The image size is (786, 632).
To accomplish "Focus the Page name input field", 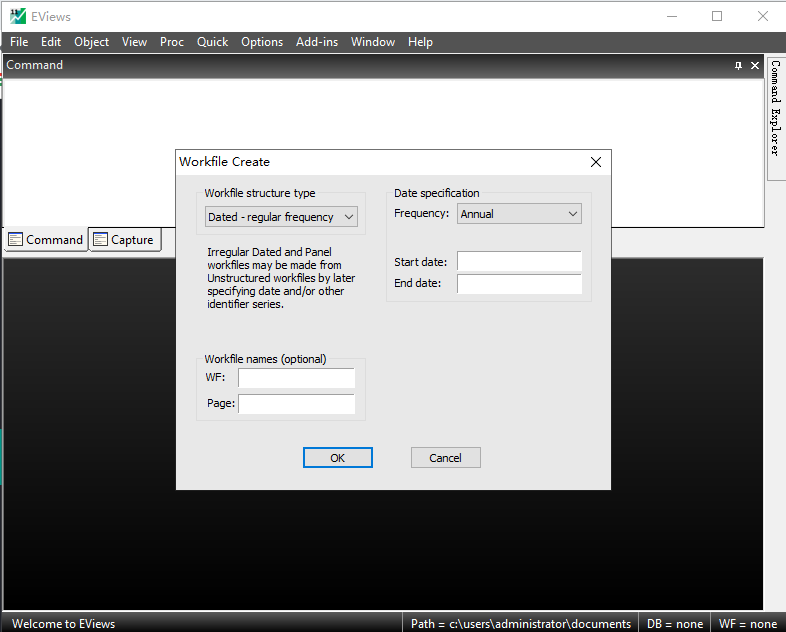I will pyautogui.click(x=296, y=403).
